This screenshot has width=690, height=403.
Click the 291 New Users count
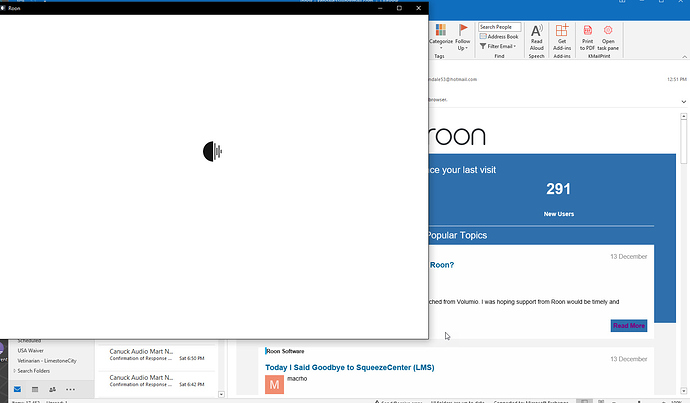[558, 189]
